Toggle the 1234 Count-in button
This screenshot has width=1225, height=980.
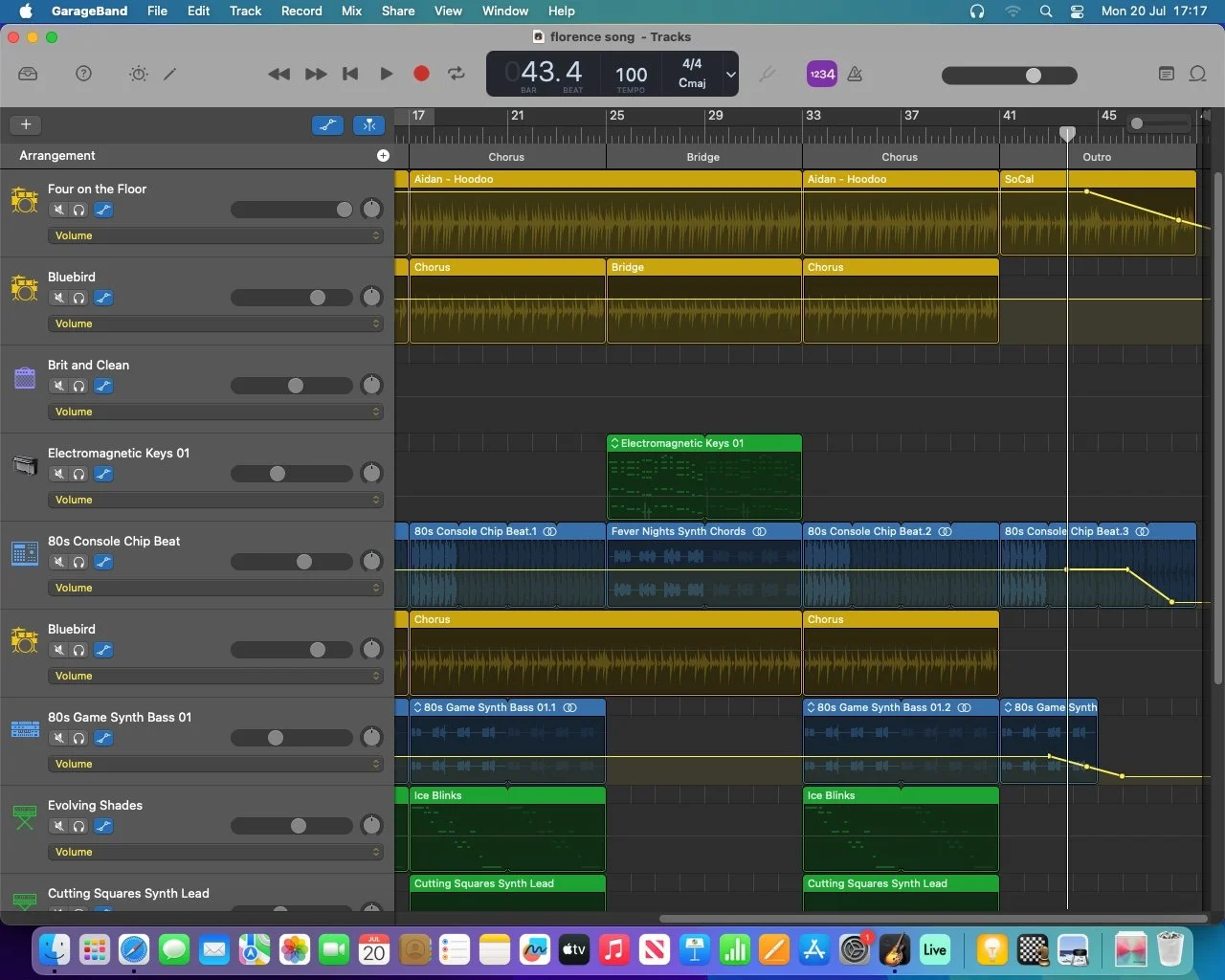point(822,74)
